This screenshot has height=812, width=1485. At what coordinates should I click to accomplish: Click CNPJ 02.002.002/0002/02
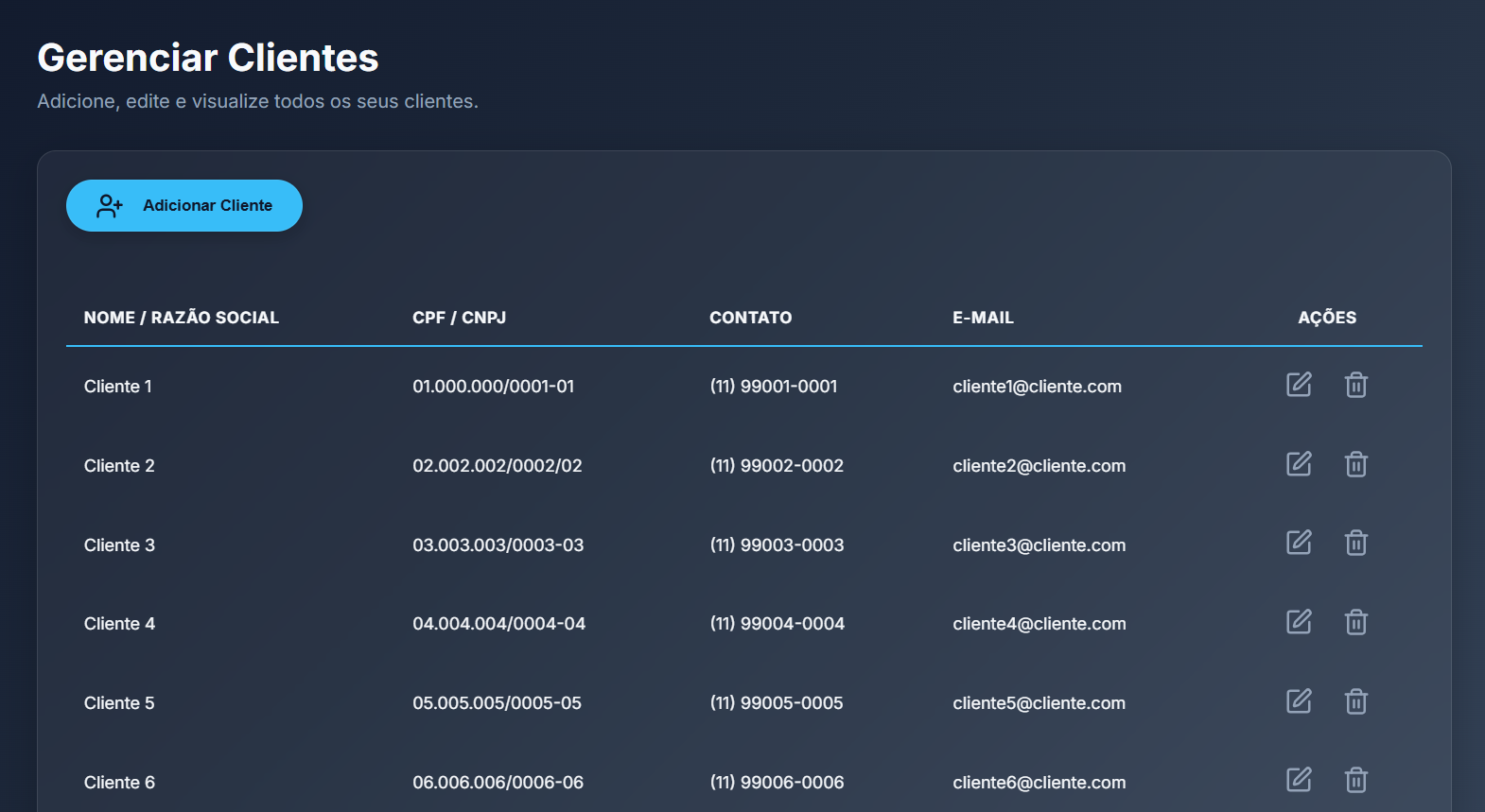498,466
